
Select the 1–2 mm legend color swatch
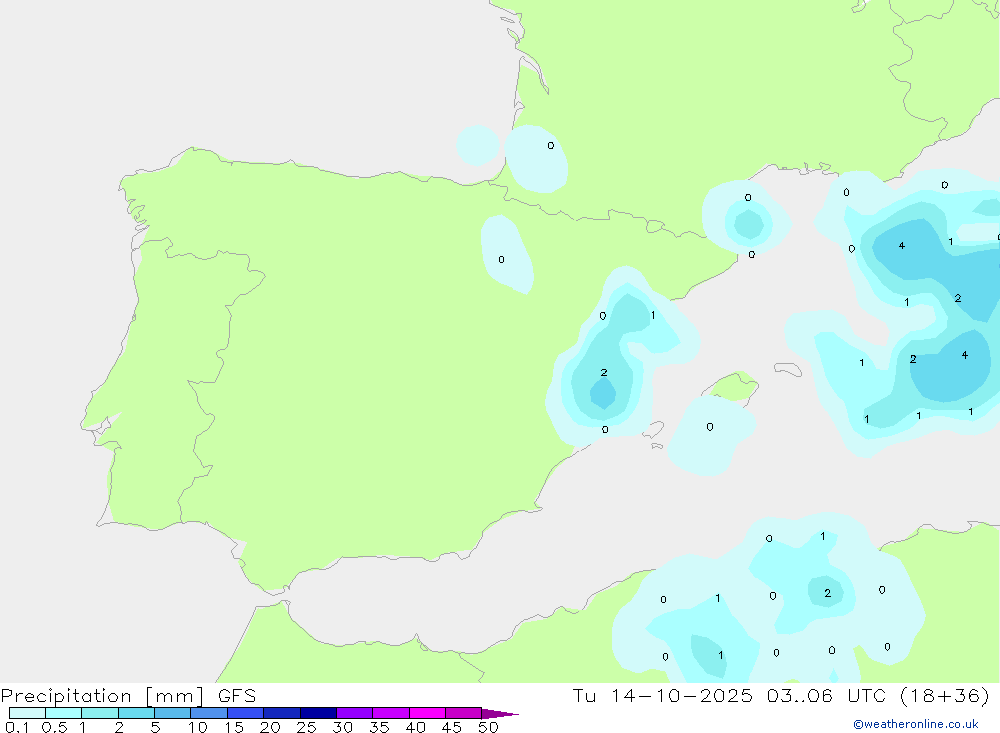point(99,713)
